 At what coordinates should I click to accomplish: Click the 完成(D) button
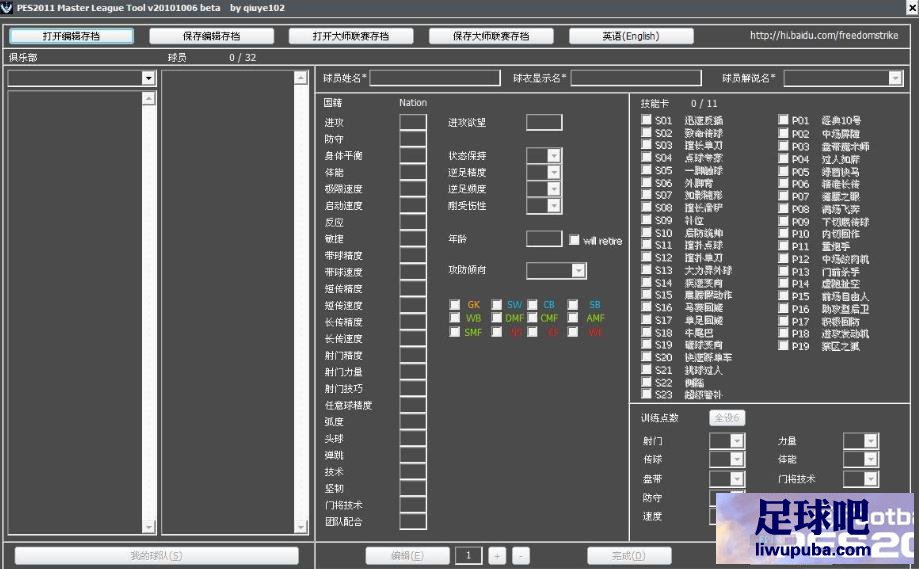point(629,556)
